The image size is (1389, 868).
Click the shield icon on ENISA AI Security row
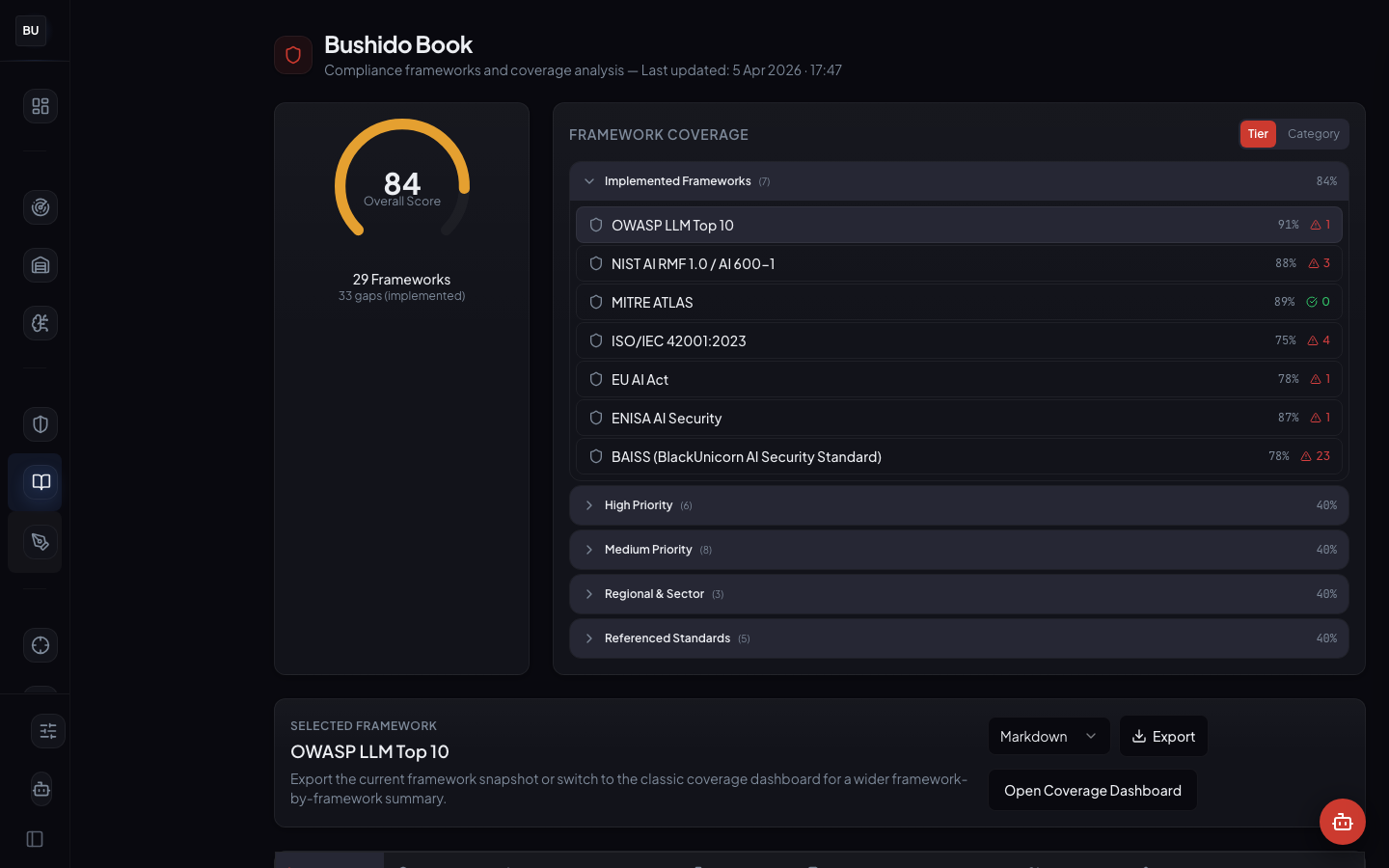596,418
